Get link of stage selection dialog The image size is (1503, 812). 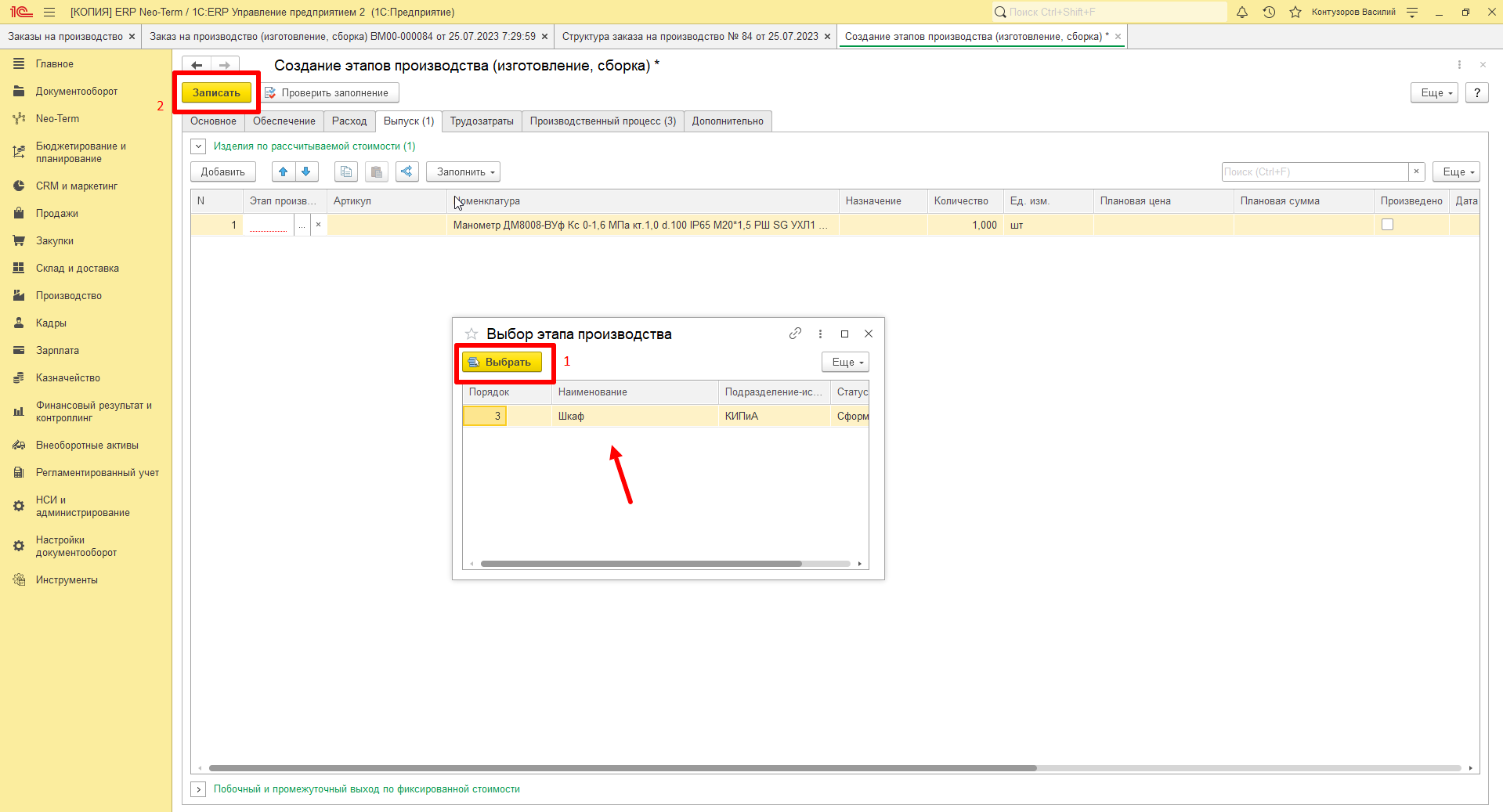click(x=795, y=334)
